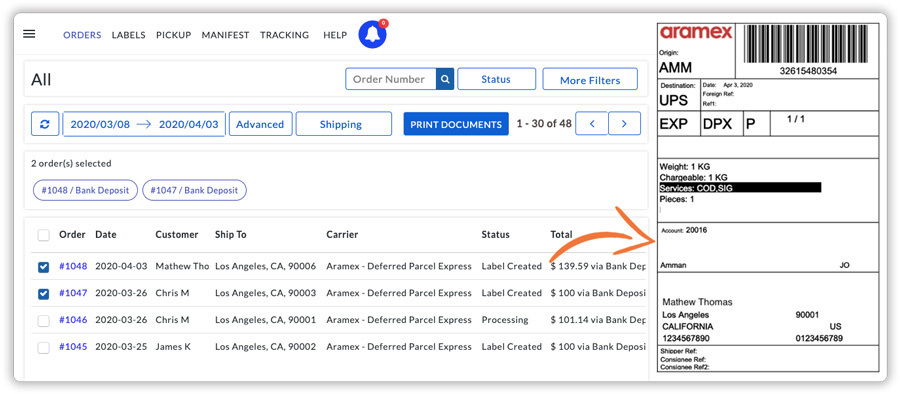Open the Status filter dropdown
The image size is (900, 394).
point(496,79)
